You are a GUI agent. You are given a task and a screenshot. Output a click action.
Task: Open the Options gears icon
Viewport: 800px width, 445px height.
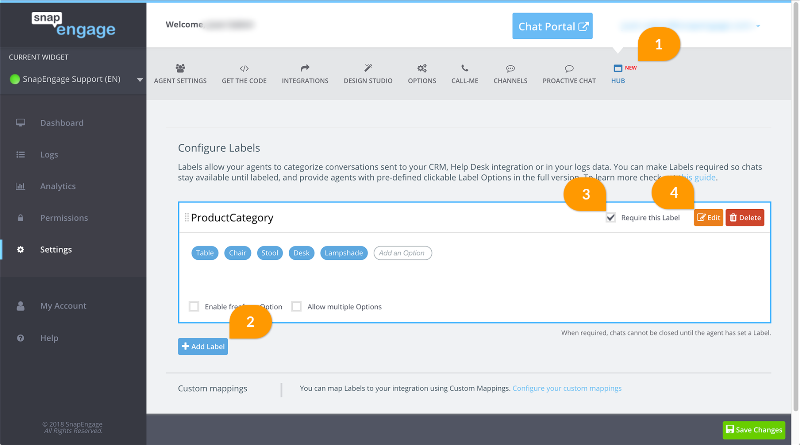(x=421, y=68)
